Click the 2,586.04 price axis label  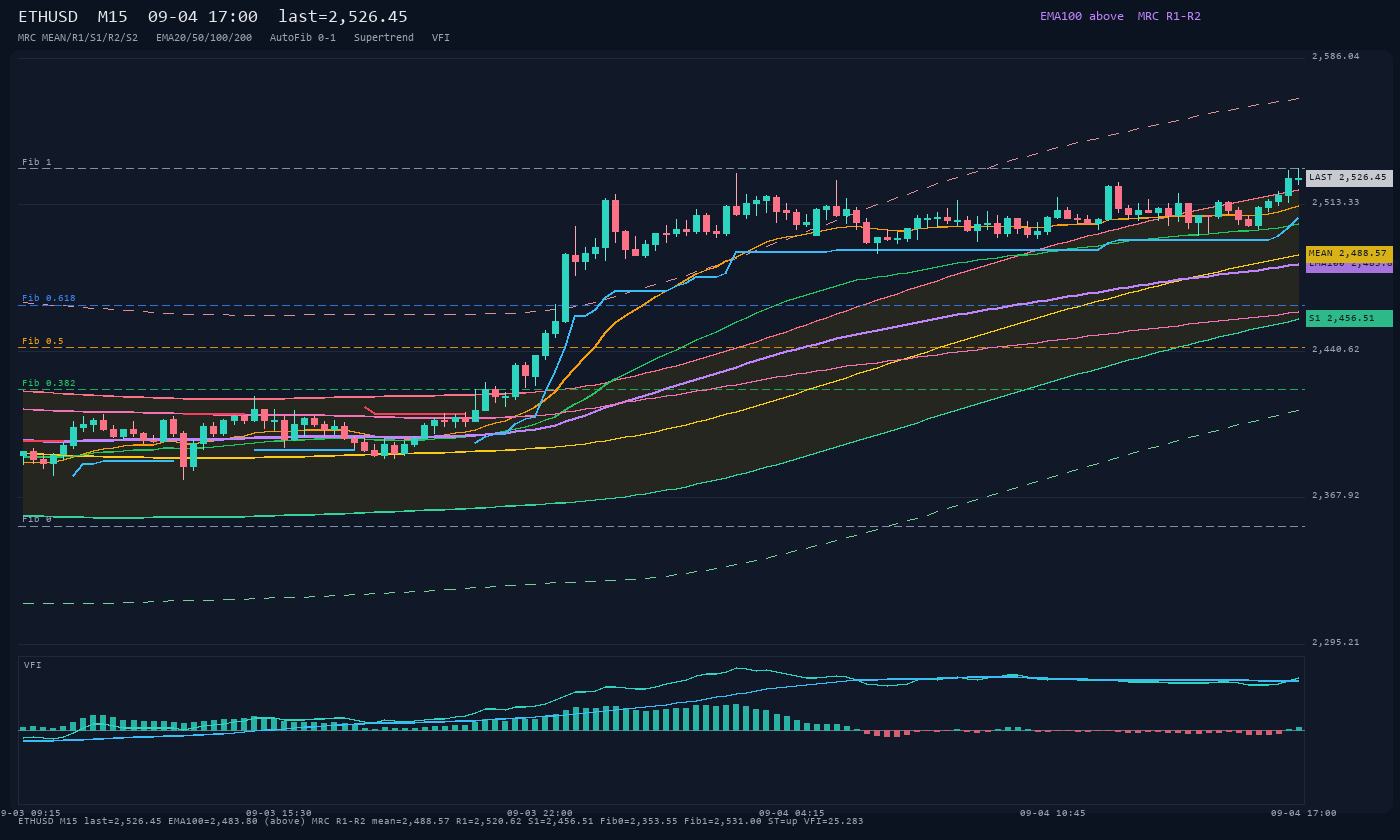click(x=1336, y=56)
